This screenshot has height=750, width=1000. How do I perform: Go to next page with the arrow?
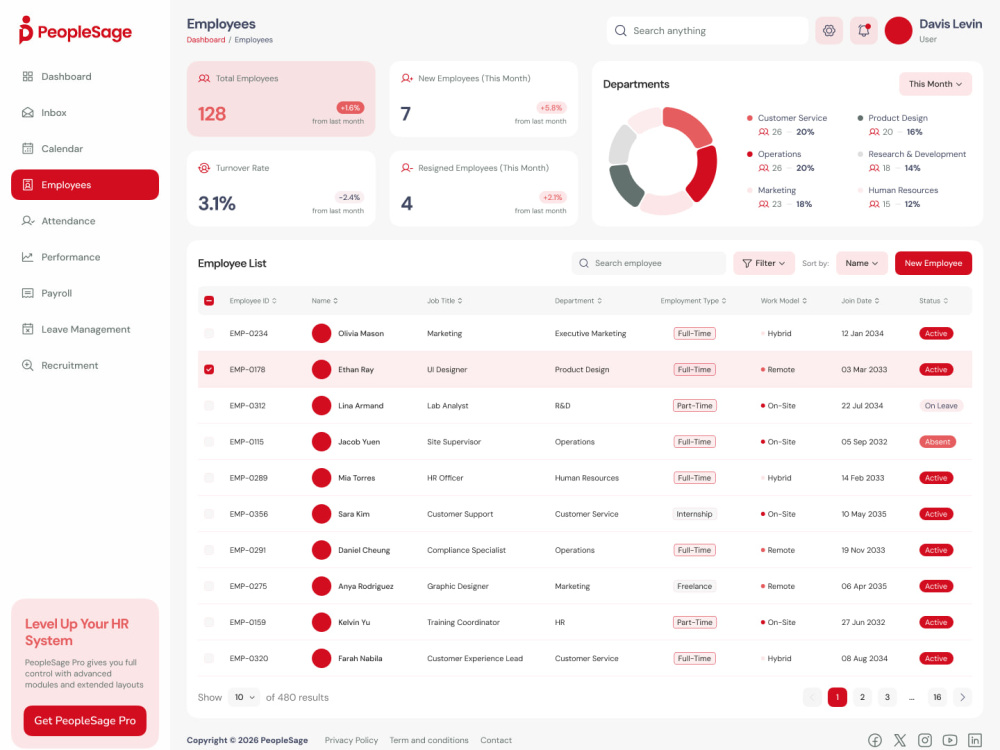pyautogui.click(x=962, y=697)
